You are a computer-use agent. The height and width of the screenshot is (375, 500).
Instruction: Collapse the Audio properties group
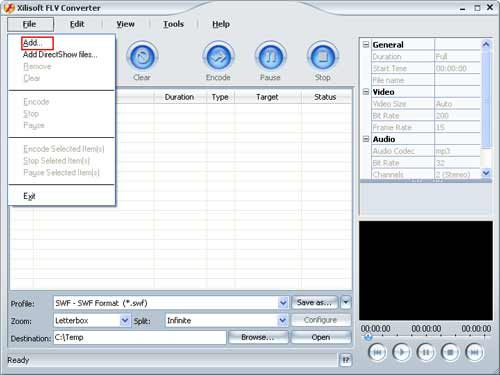[x=366, y=139]
